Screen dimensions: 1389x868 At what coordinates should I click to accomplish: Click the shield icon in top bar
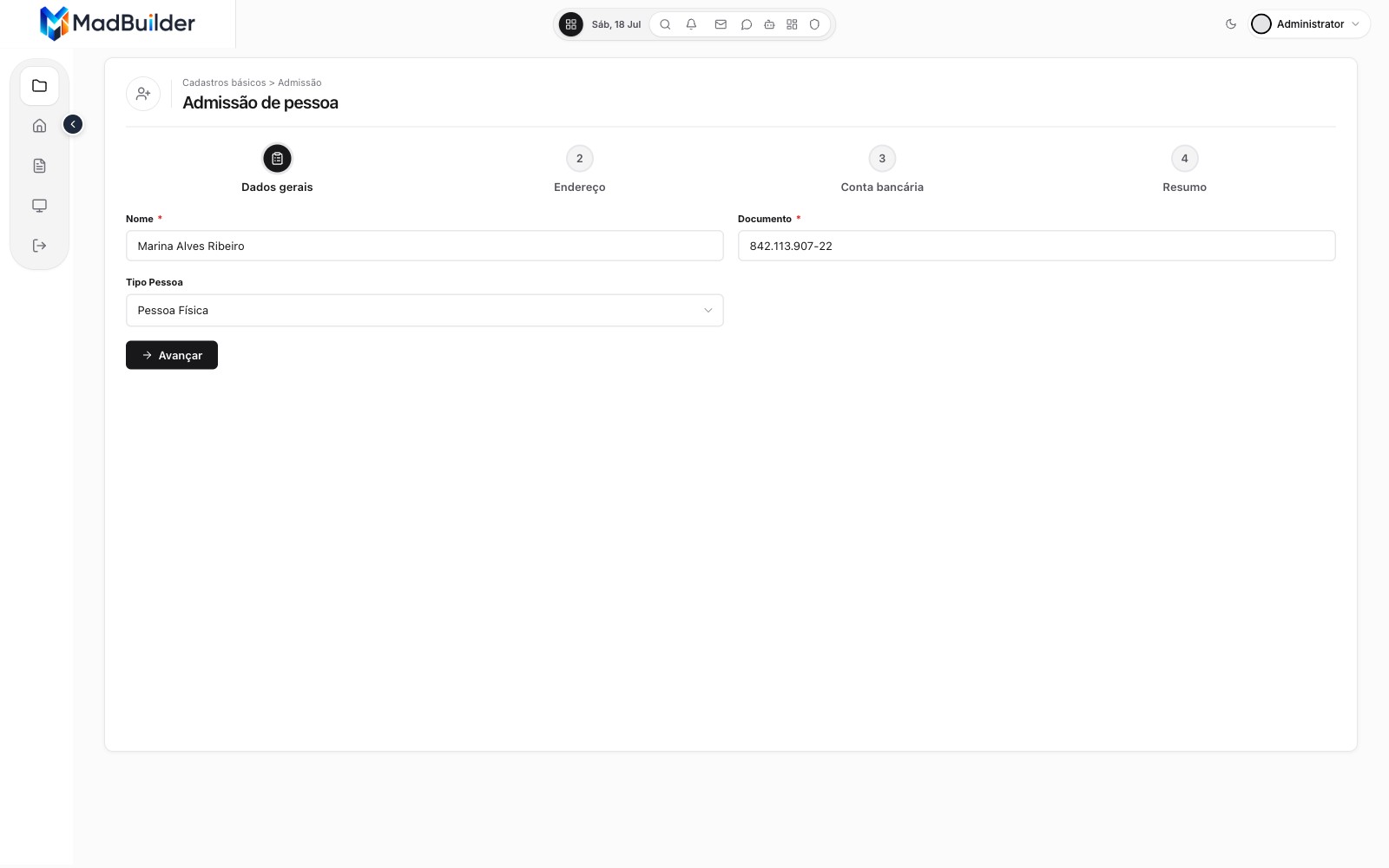[x=814, y=24]
